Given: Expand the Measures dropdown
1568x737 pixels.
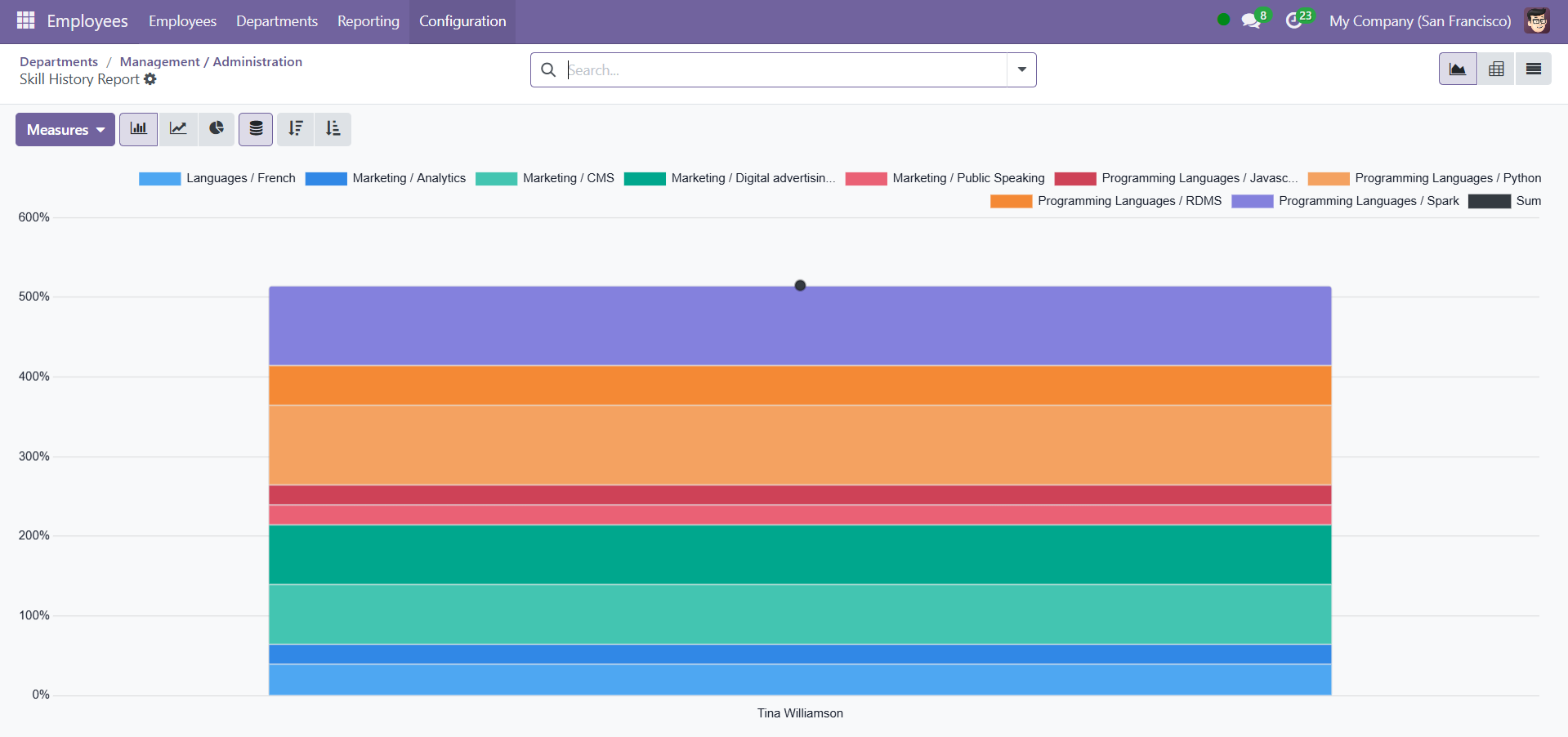Looking at the screenshot, I should [x=65, y=129].
